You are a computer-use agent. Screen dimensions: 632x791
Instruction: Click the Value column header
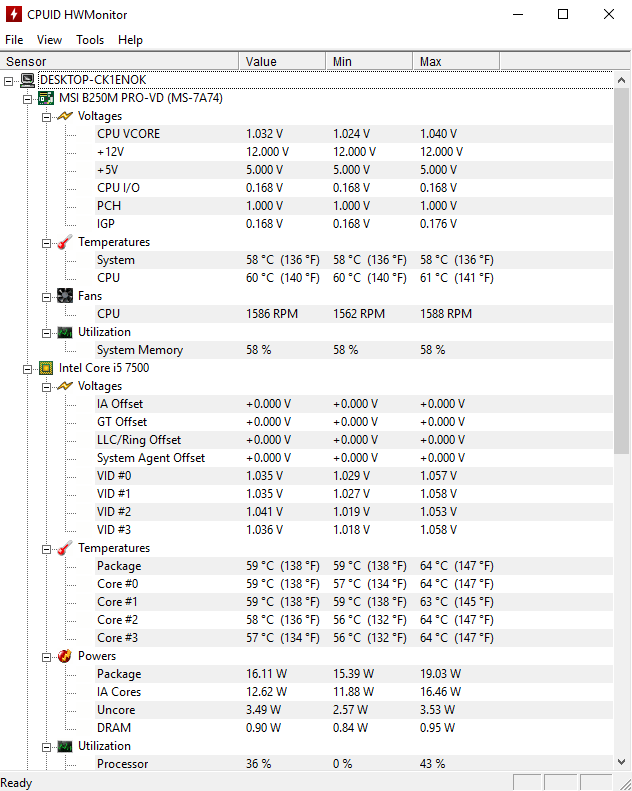281,62
